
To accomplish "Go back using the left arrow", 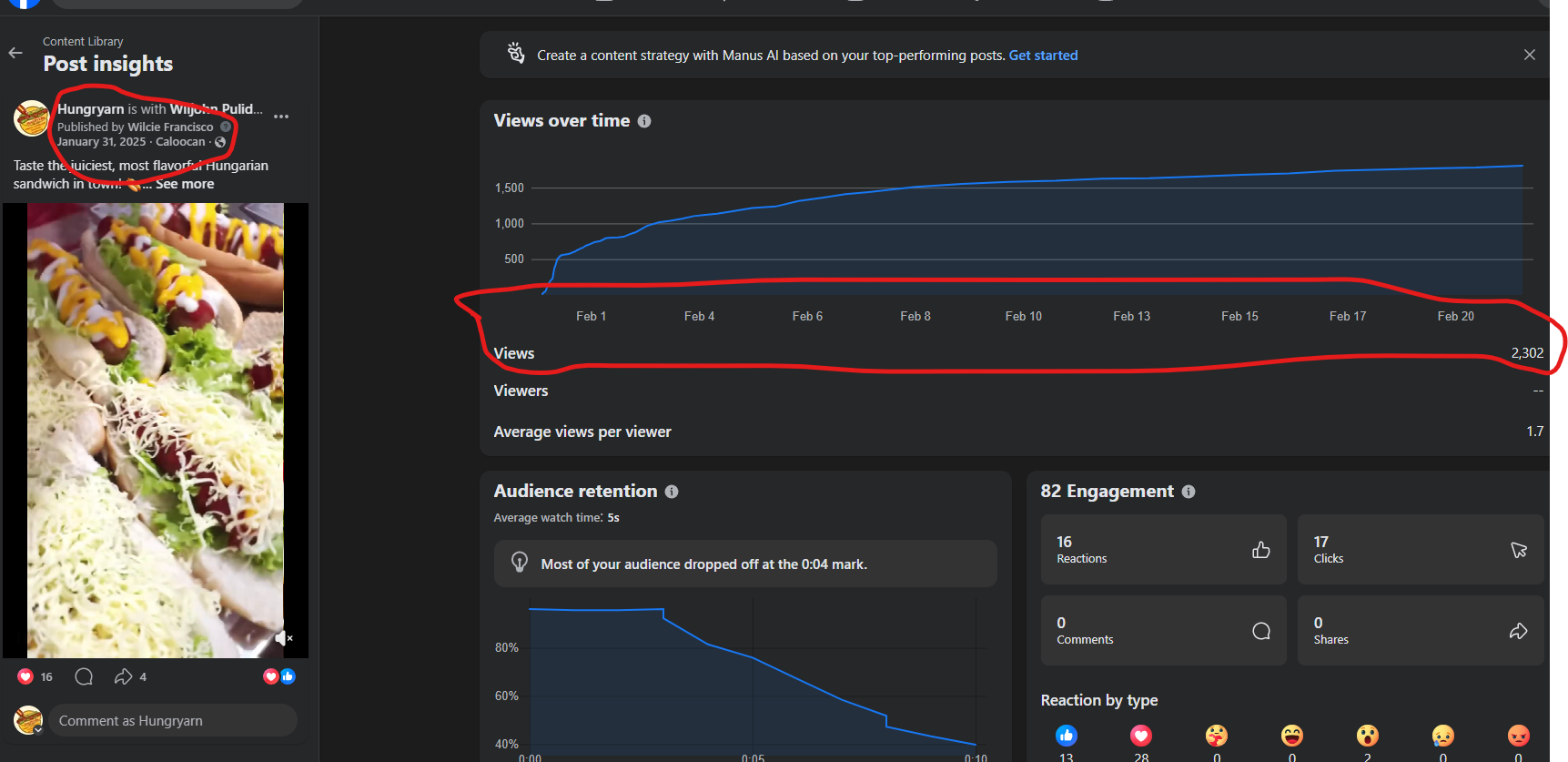I will click(15, 53).
